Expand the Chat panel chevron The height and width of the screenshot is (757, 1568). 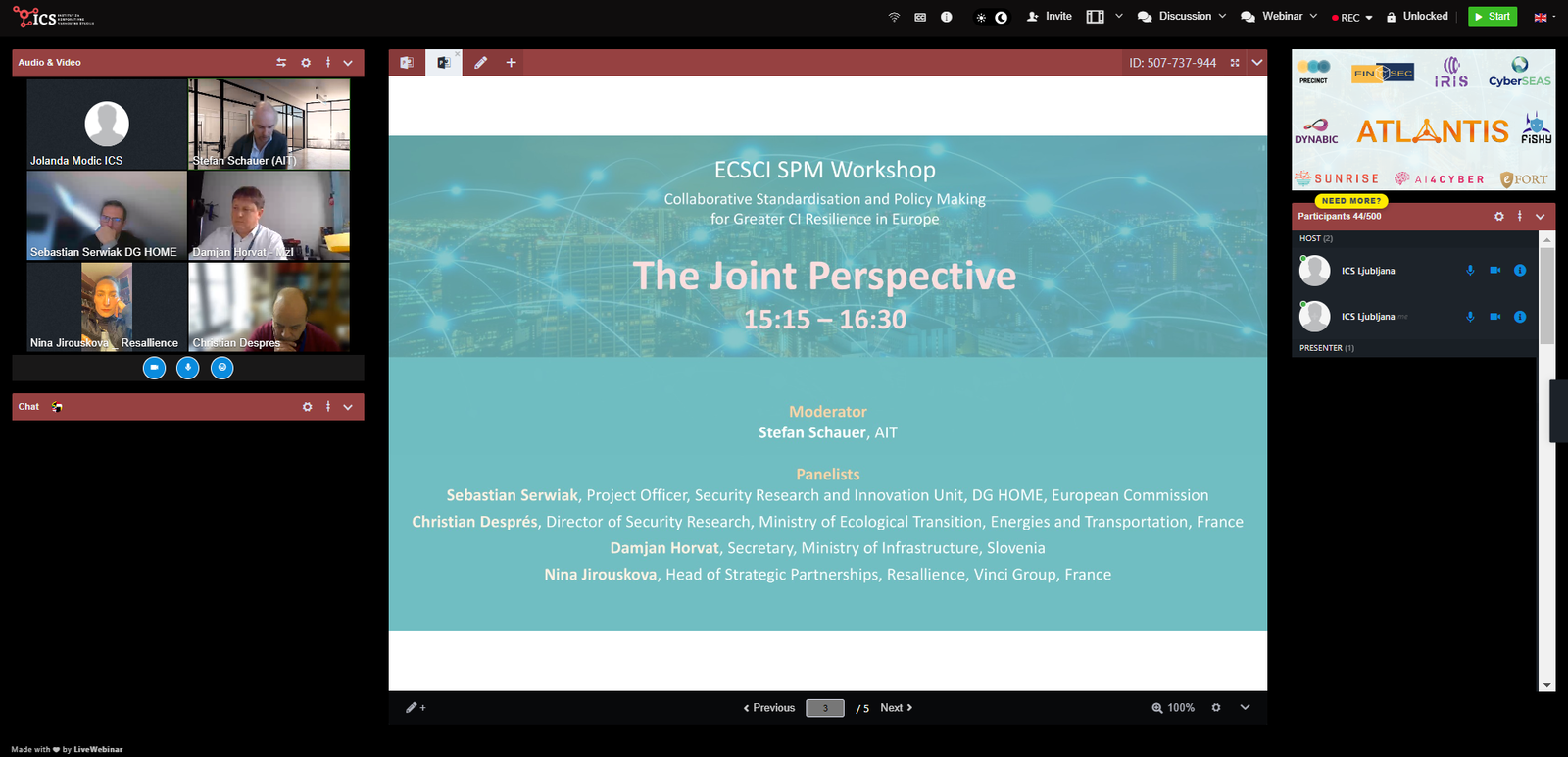348,407
